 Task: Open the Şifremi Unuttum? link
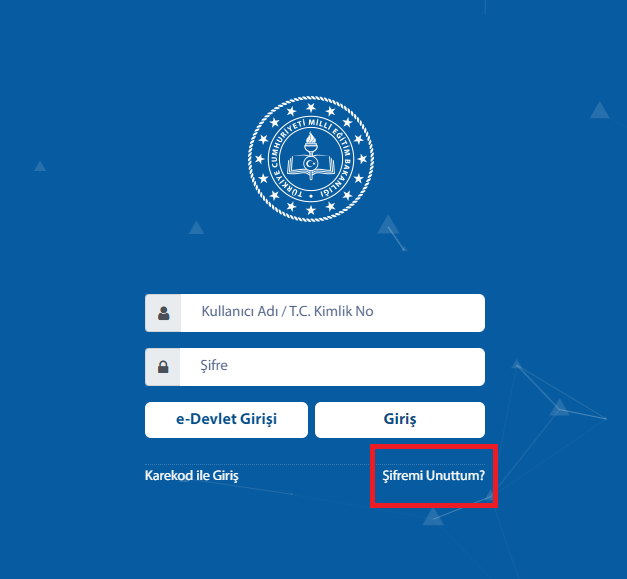point(433,475)
